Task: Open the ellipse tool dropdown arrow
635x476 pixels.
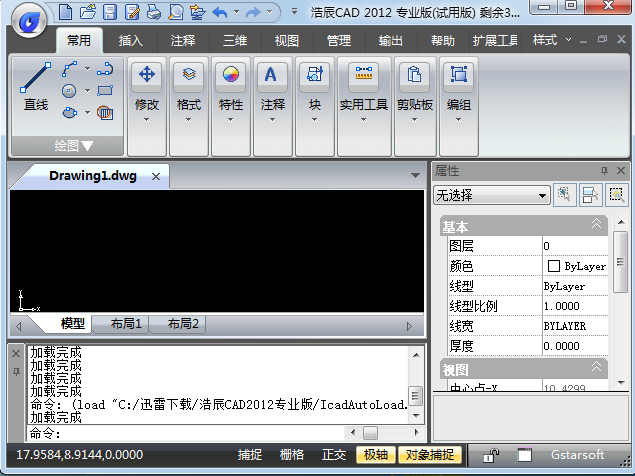Action: click(87, 112)
